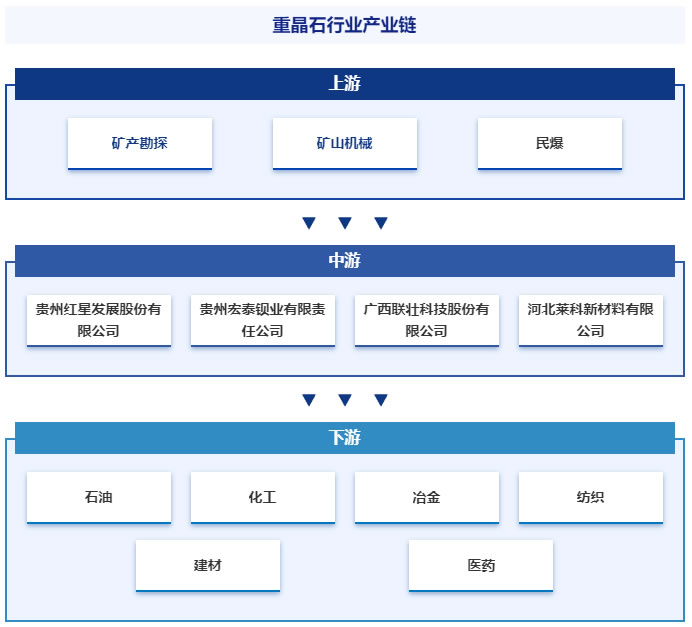Select the 矿山机械 card
Image resolution: width=692 pixels, height=627 pixels.
(345, 143)
